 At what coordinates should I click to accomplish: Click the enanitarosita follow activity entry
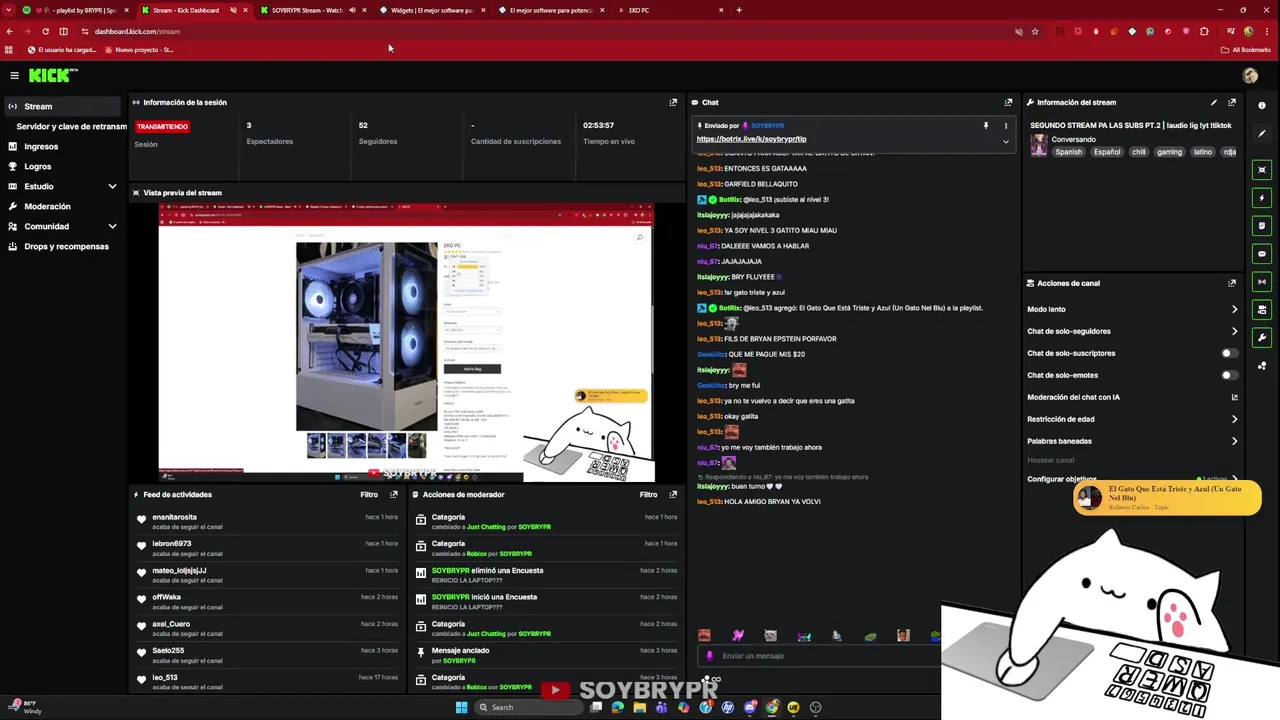(268, 521)
